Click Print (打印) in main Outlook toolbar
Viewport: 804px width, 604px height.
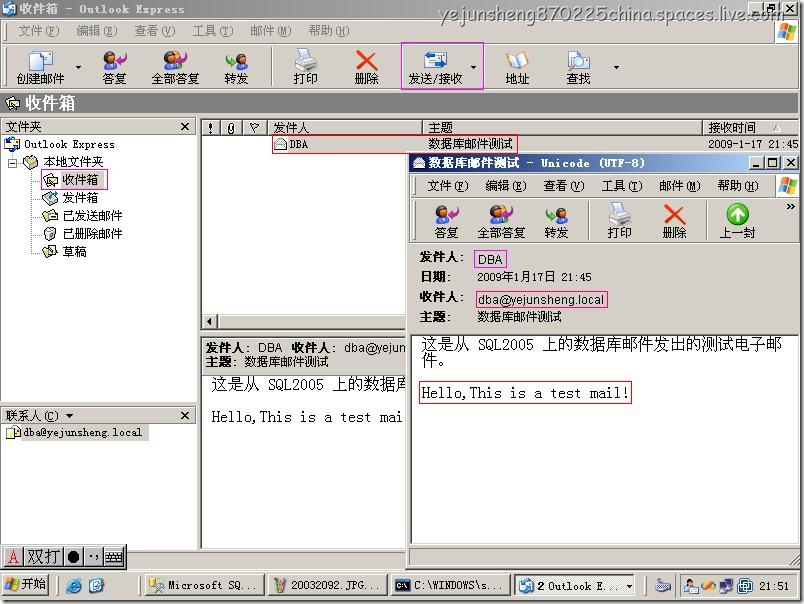tap(306, 67)
